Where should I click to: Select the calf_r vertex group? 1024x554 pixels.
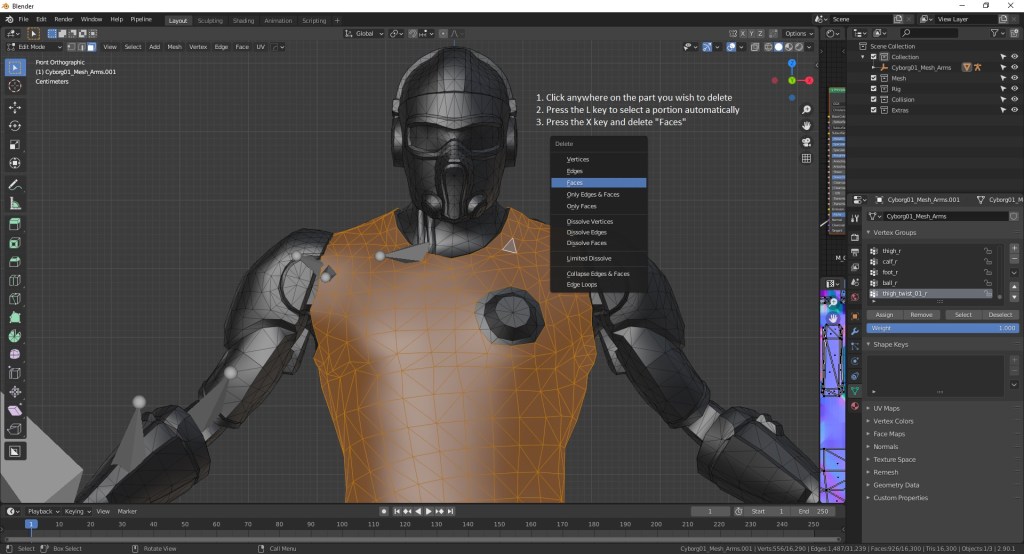[890, 261]
